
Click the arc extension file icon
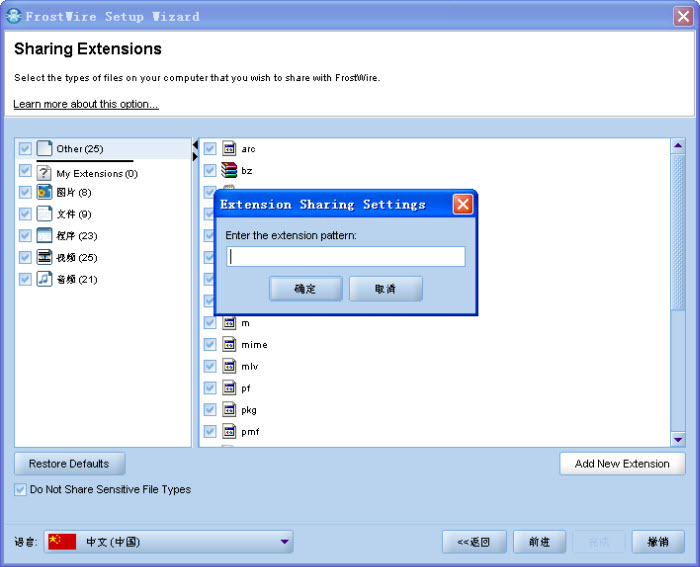click(229, 148)
